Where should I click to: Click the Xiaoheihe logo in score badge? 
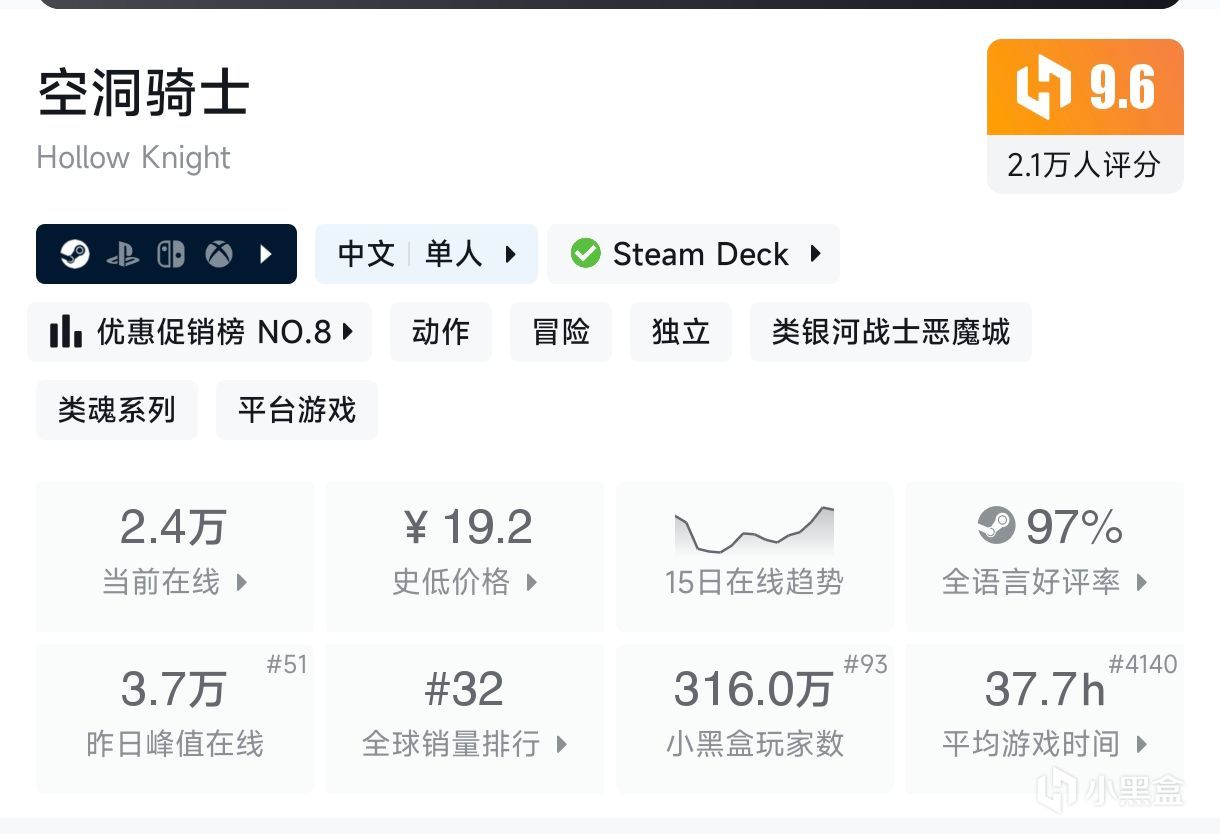pos(1044,88)
